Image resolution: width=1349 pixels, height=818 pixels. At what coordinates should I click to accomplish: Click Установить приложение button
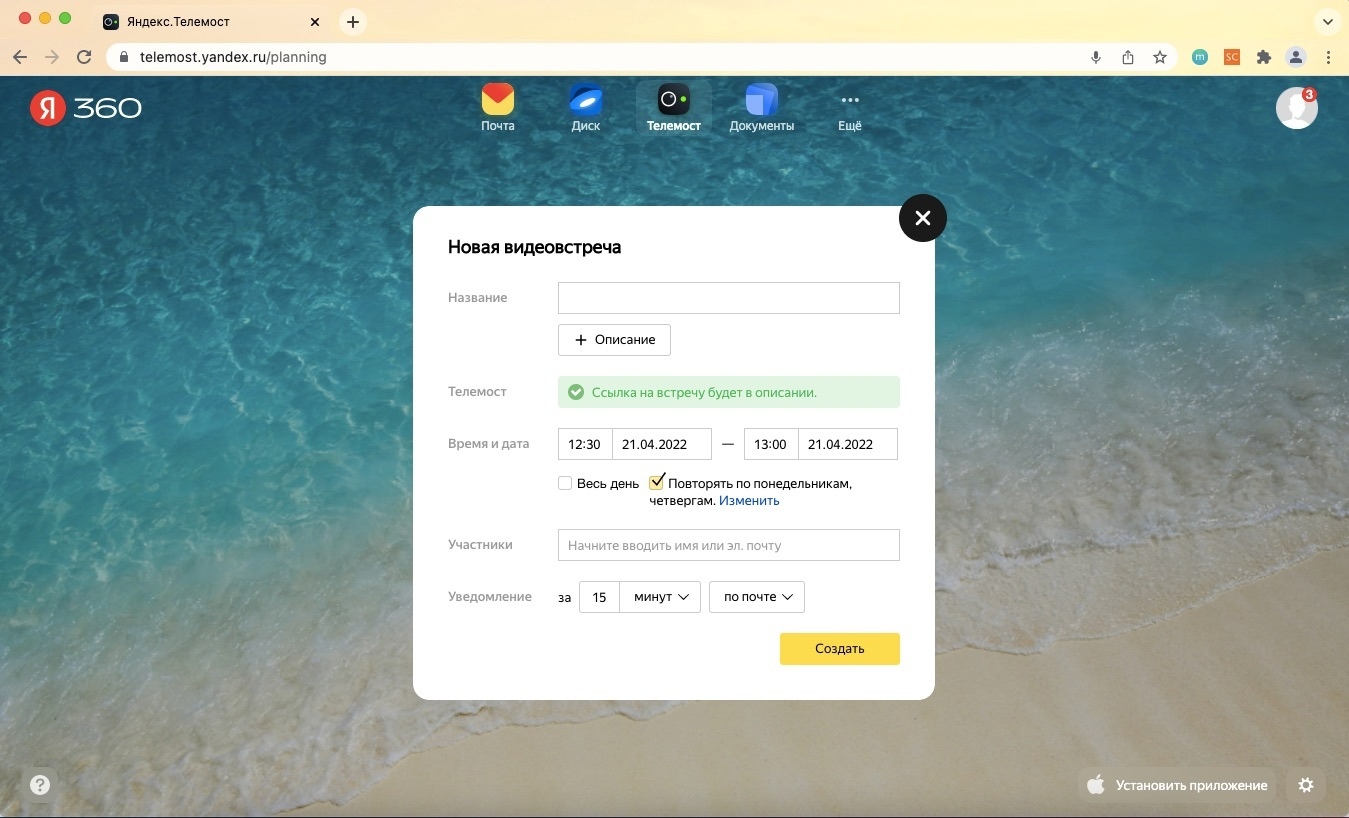click(x=1179, y=785)
